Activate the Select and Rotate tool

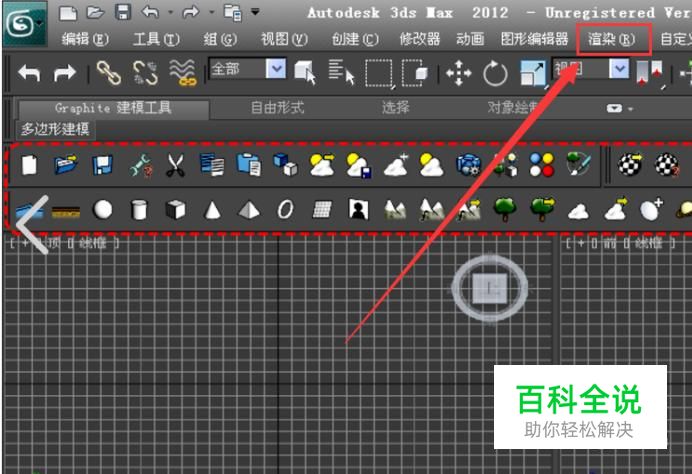coord(495,74)
